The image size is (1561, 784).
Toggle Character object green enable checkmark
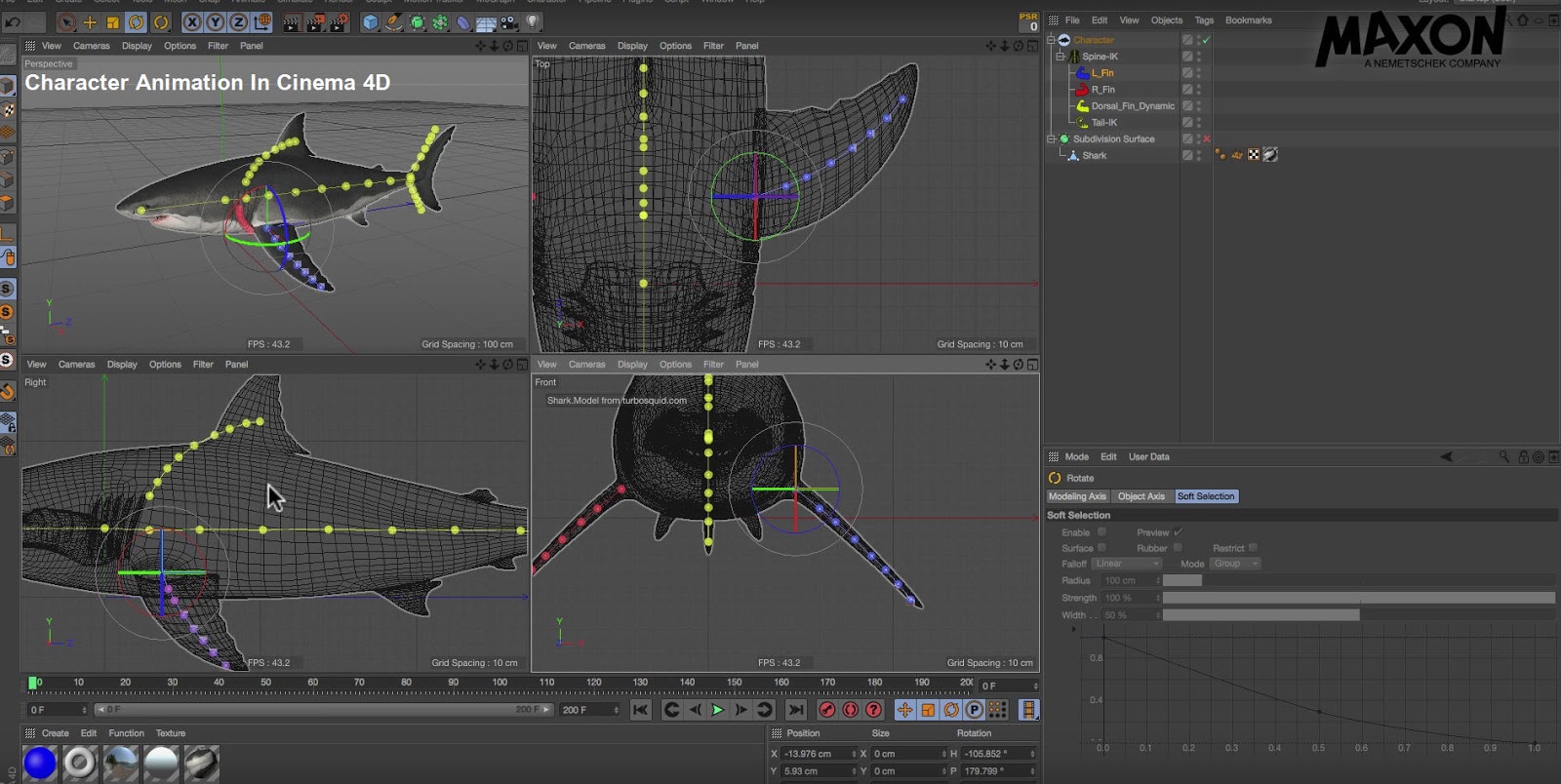click(1206, 40)
